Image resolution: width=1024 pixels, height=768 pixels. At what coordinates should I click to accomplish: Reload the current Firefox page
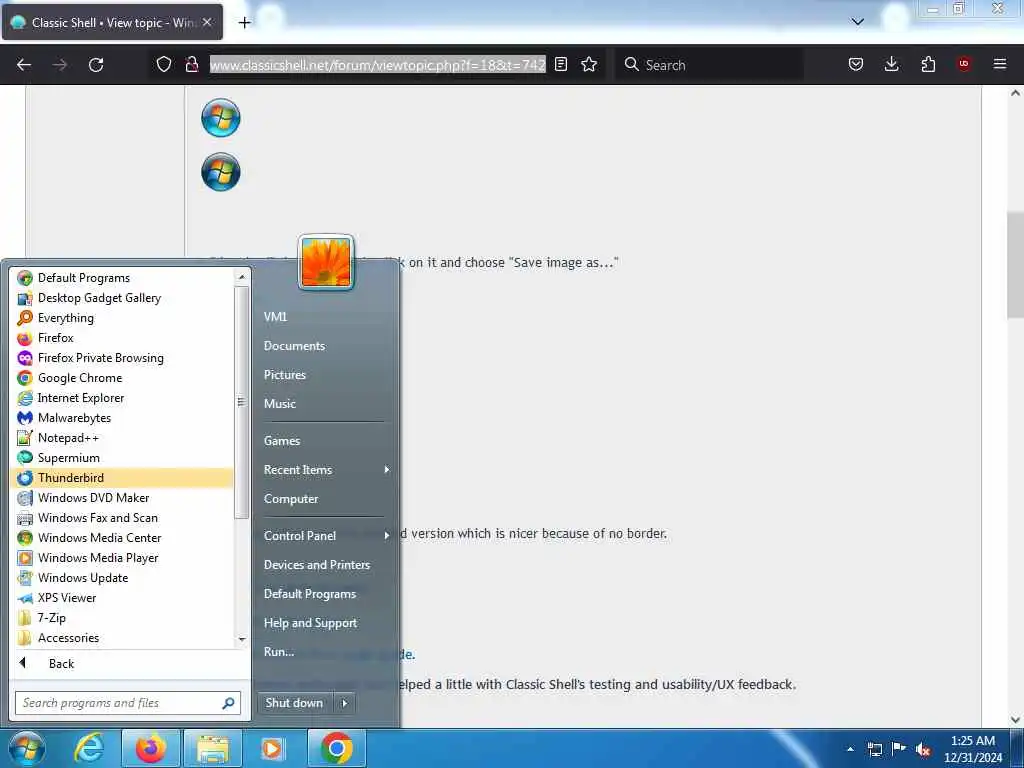coord(96,65)
